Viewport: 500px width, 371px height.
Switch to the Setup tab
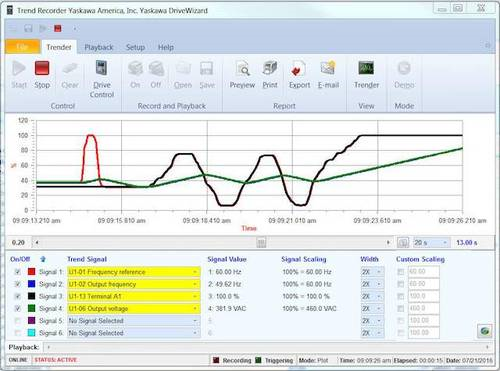[135, 47]
